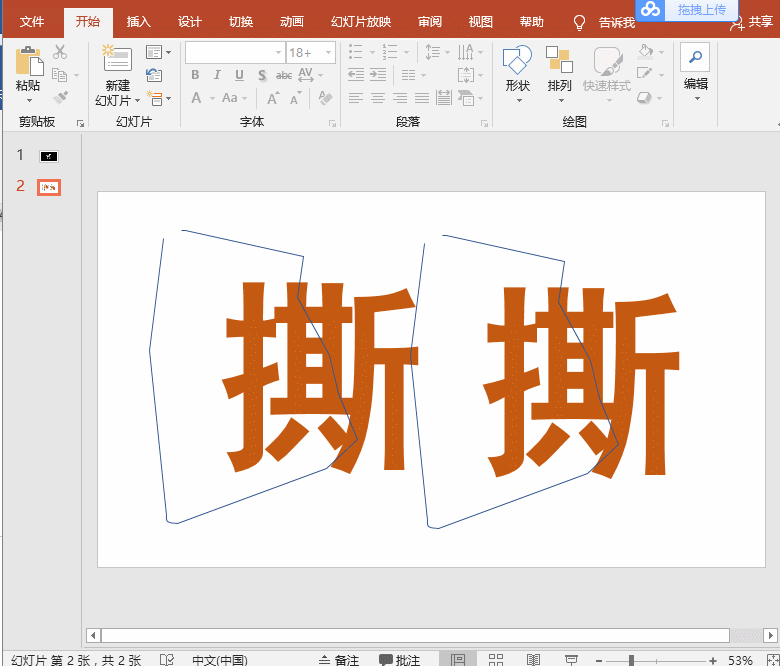The image size is (780, 666).
Task: Open the font name combo box
Action: click(x=235, y=52)
